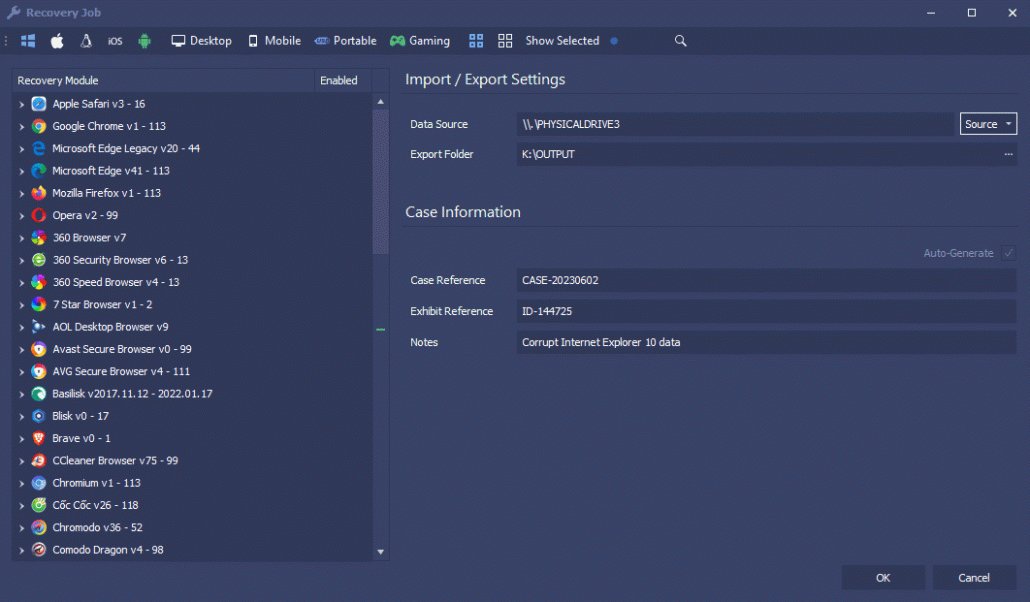Screen dimensions: 1030x602
Task: Click the Microsoft Edge v41 icon
Action: click(x=39, y=171)
